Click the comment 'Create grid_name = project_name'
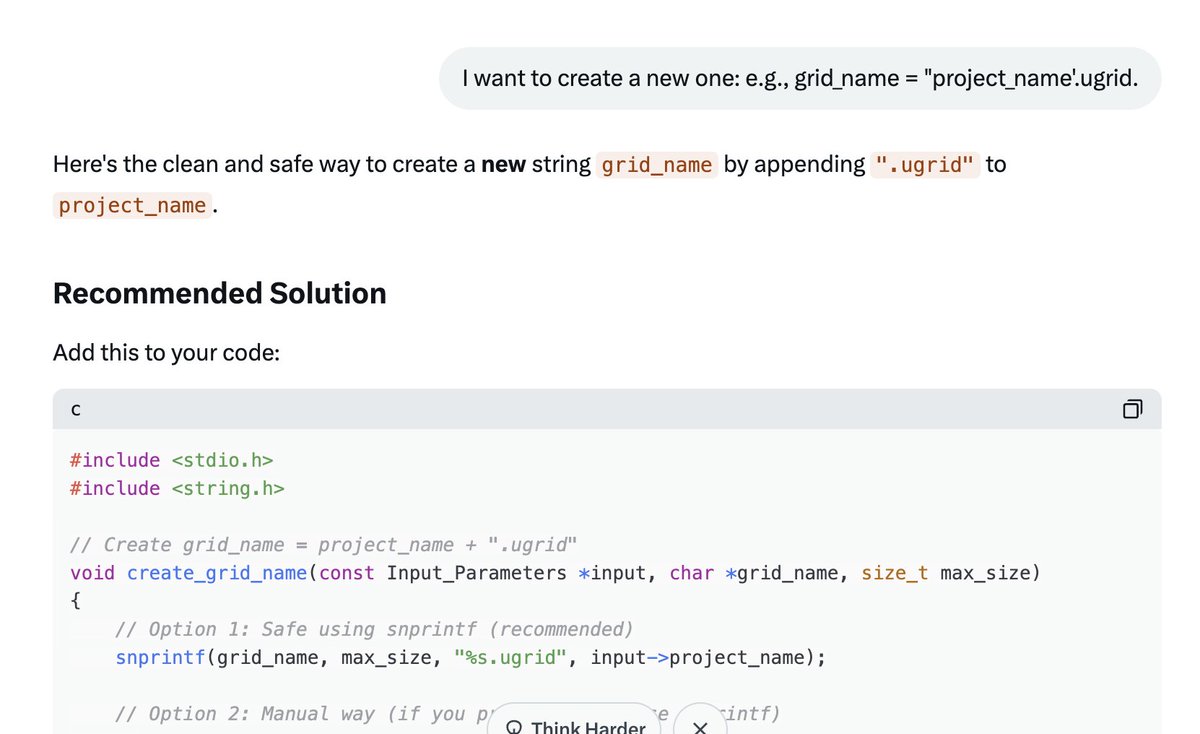 point(324,545)
